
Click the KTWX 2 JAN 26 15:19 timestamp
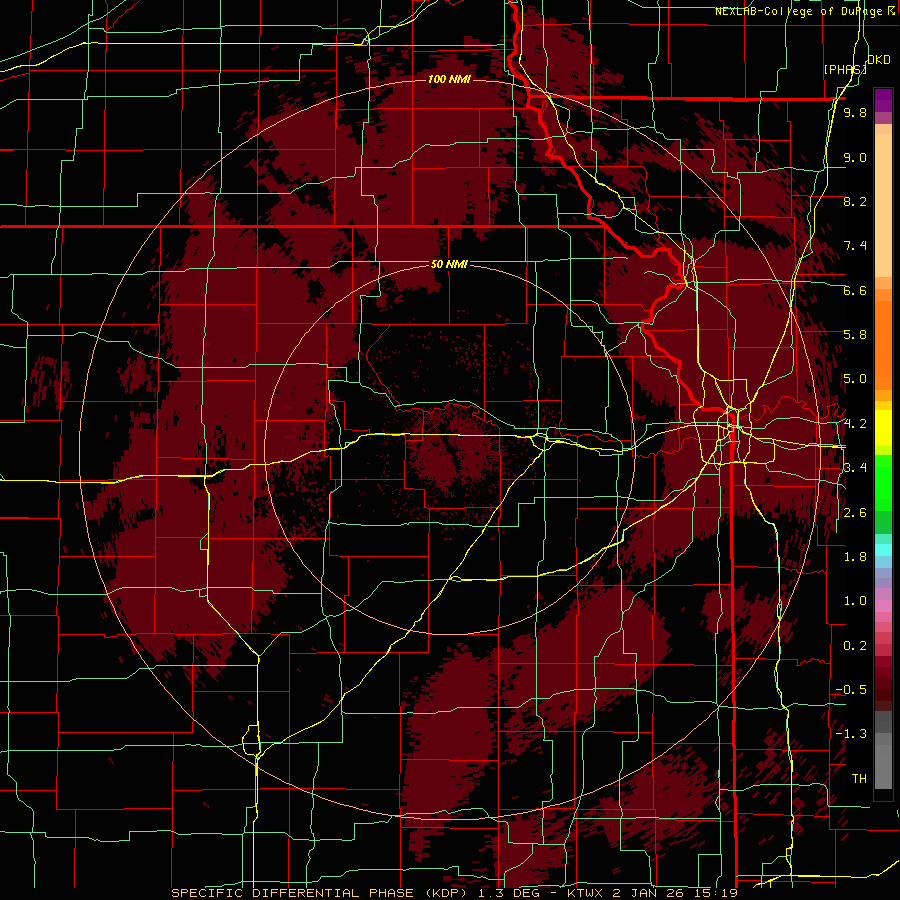(652, 893)
